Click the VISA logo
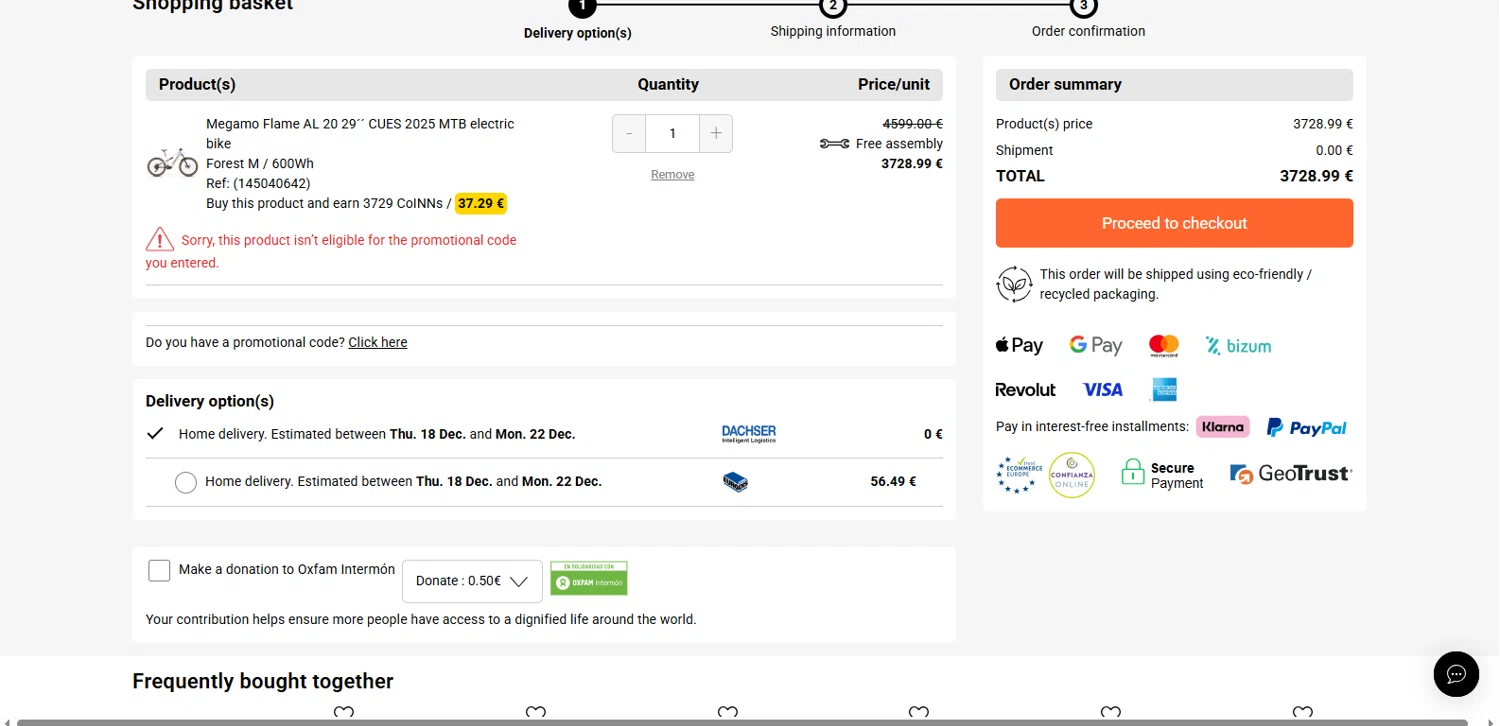 click(1102, 390)
